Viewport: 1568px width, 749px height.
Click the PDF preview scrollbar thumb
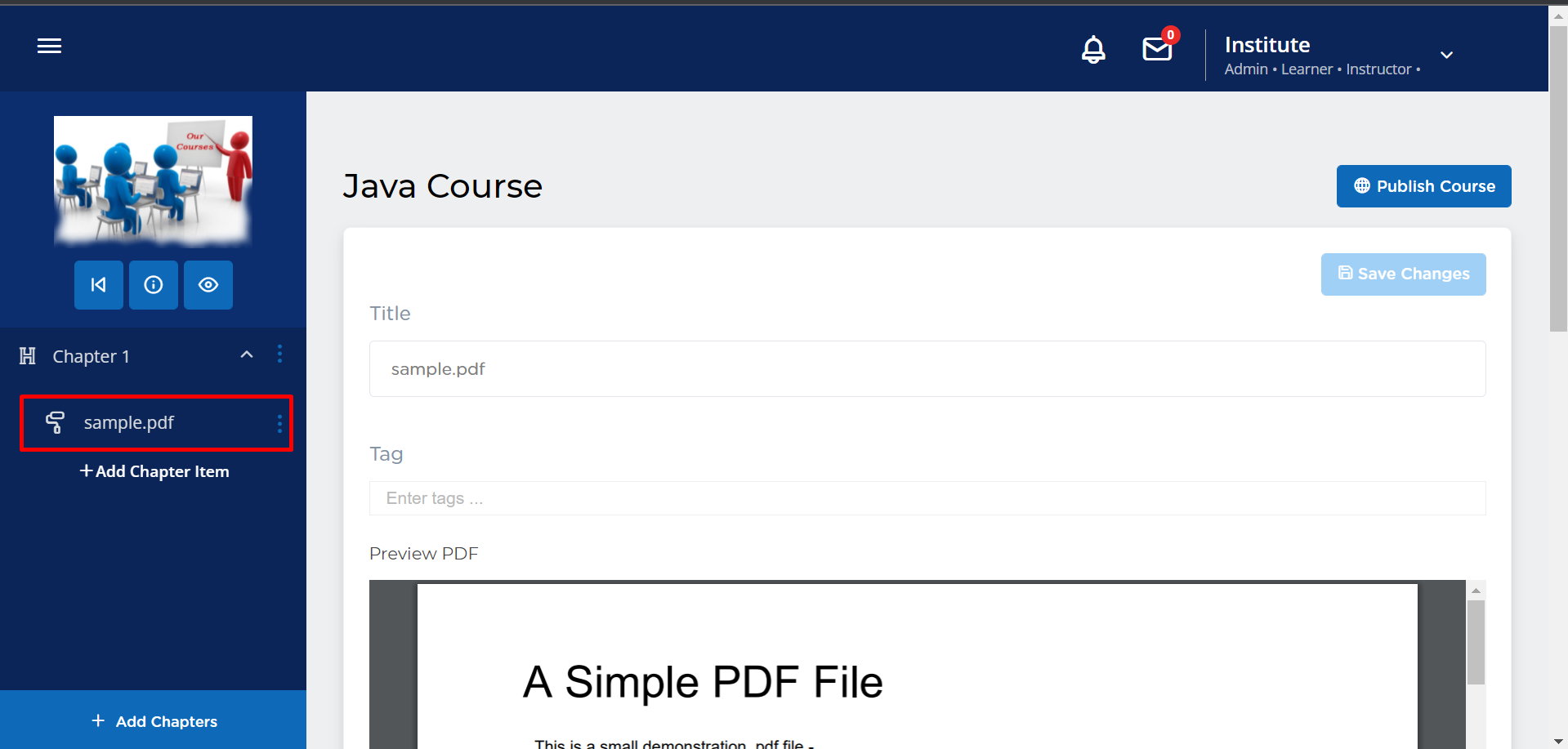click(x=1475, y=642)
